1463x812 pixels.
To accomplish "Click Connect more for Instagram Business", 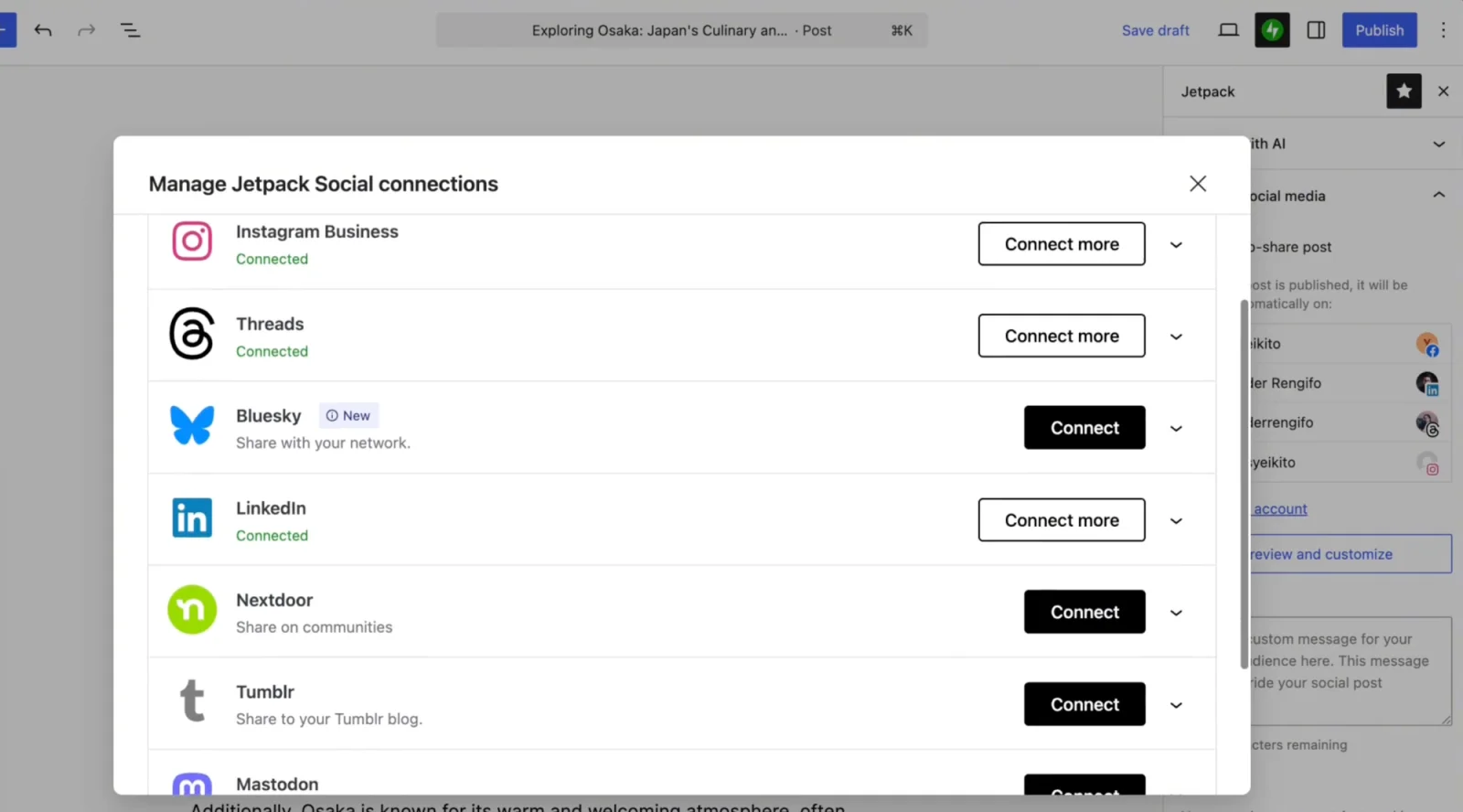I will 1062,244.
